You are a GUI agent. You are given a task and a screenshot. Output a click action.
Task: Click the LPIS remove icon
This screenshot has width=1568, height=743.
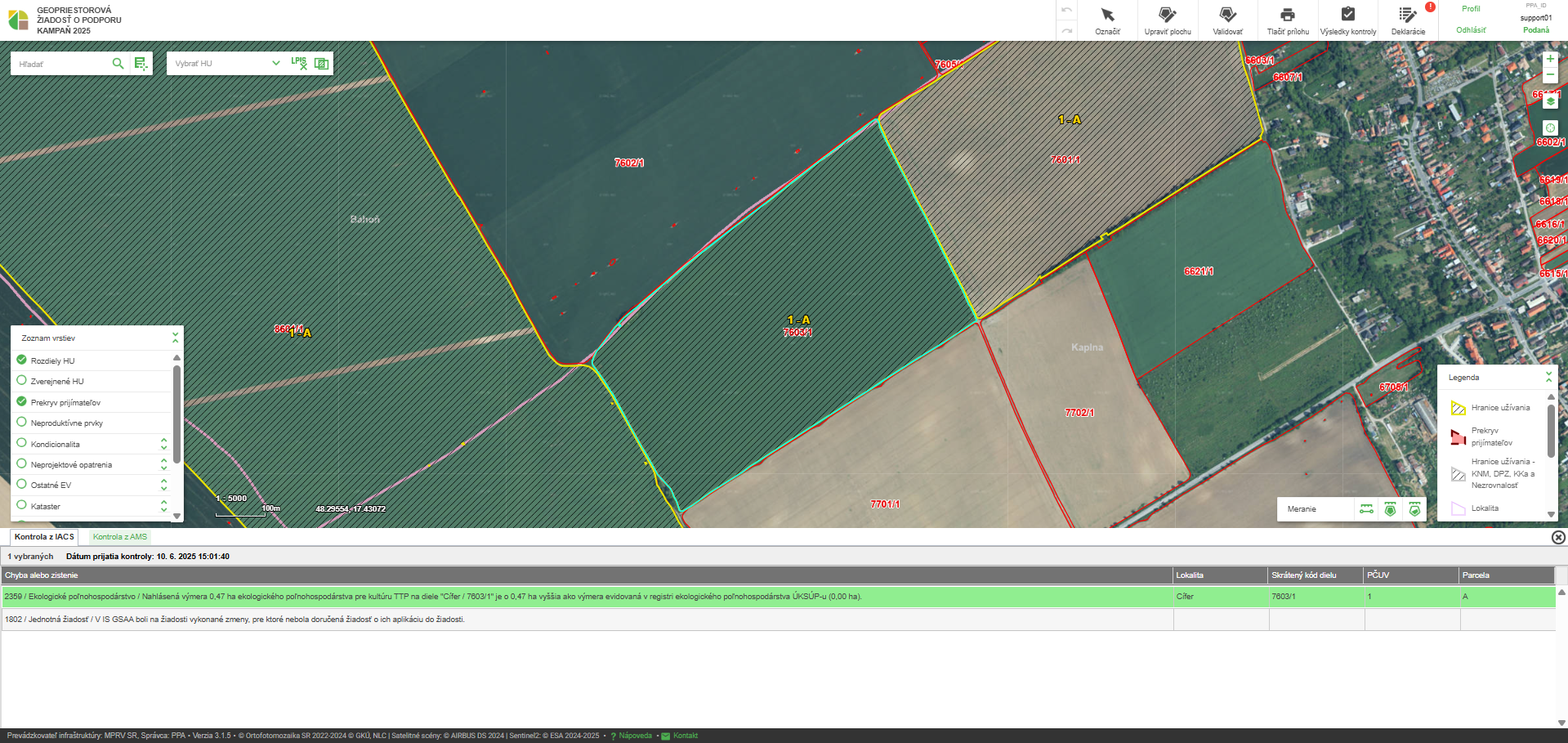tap(299, 63)
